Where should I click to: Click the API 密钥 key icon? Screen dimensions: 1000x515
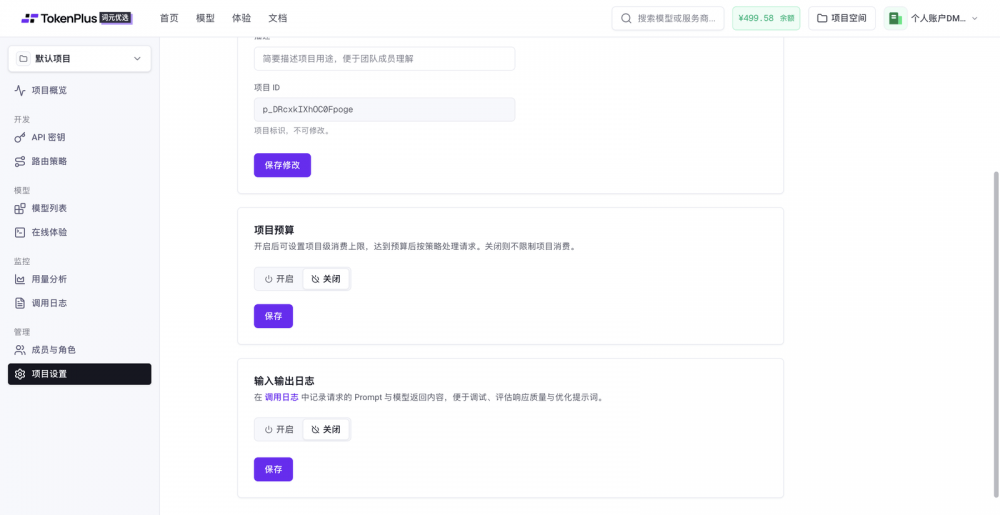[x=20, y=138]
